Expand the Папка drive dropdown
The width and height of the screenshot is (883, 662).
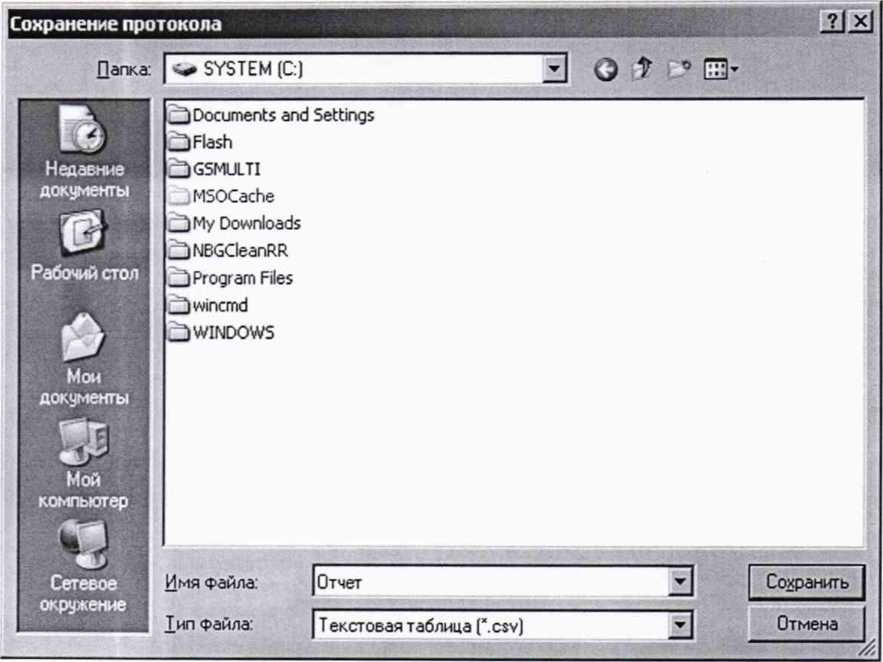coord(555,69)
